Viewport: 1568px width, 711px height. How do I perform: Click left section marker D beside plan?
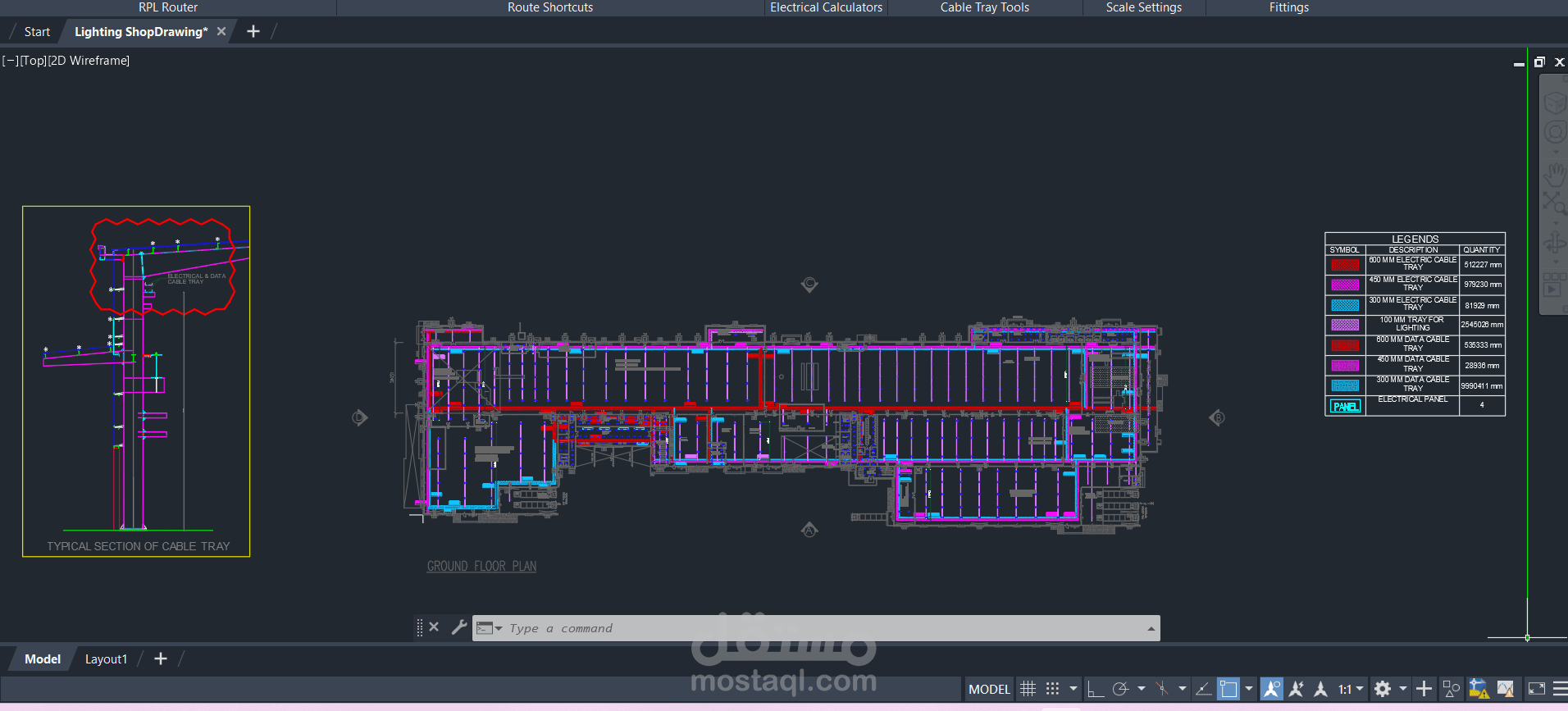[x=359, y=418]
